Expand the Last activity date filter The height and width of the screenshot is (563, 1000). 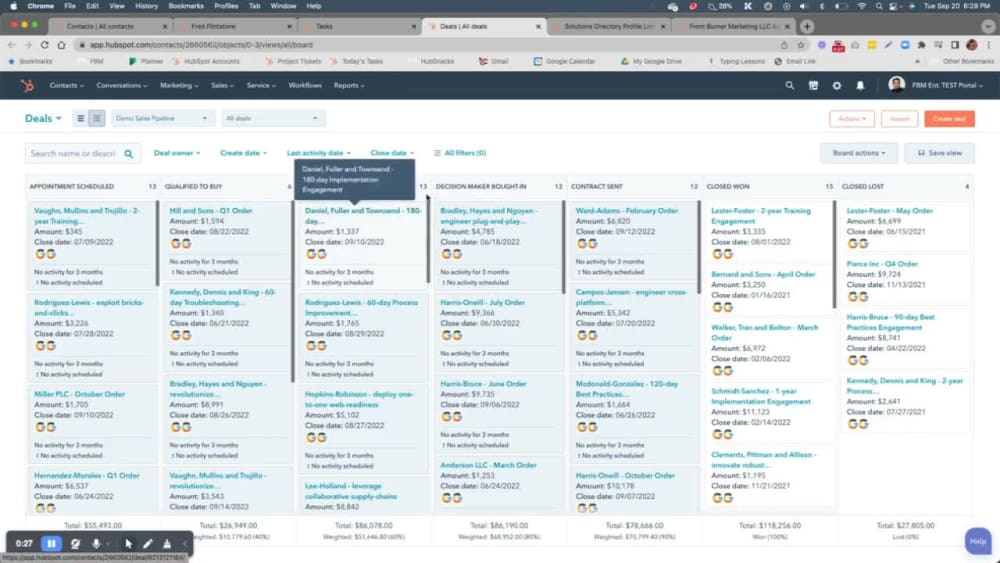318,153
